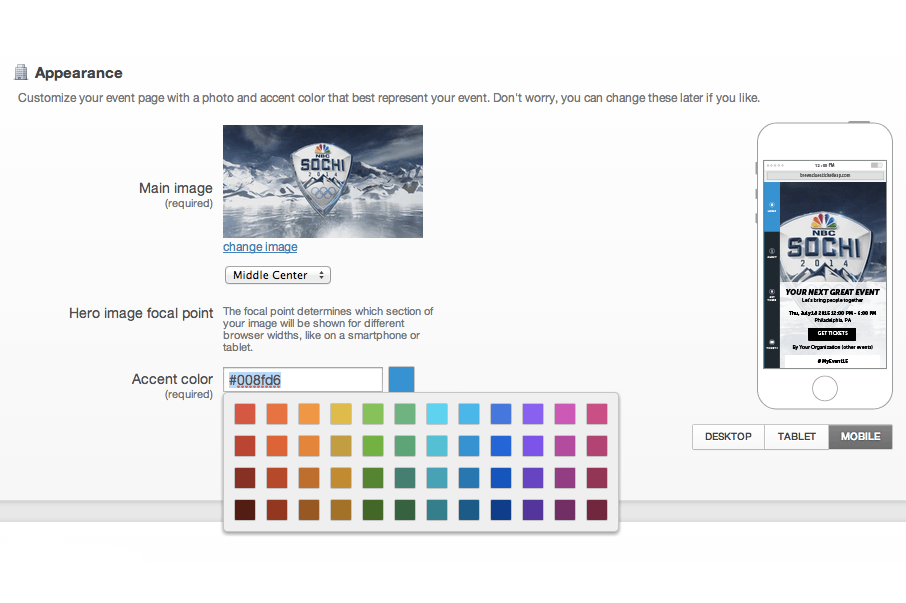This screenshot has height=603, width=906.
Task: Click the "Appearance" heading text
Action: 79,73
